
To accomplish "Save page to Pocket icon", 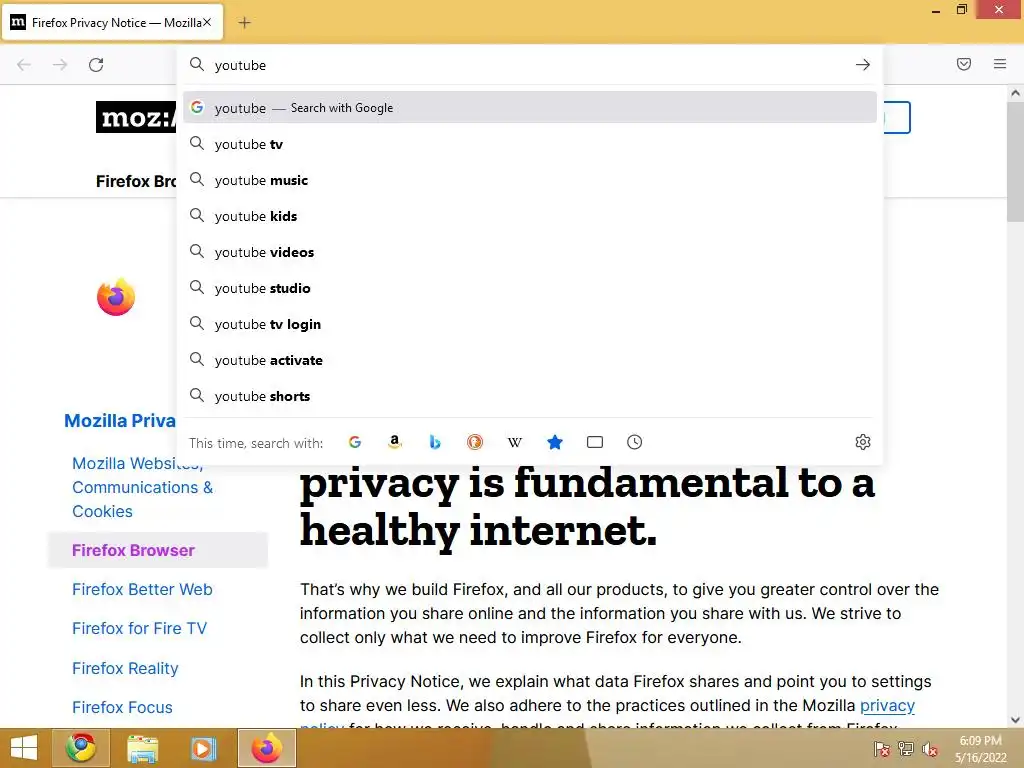I will [x=964, y=64].
